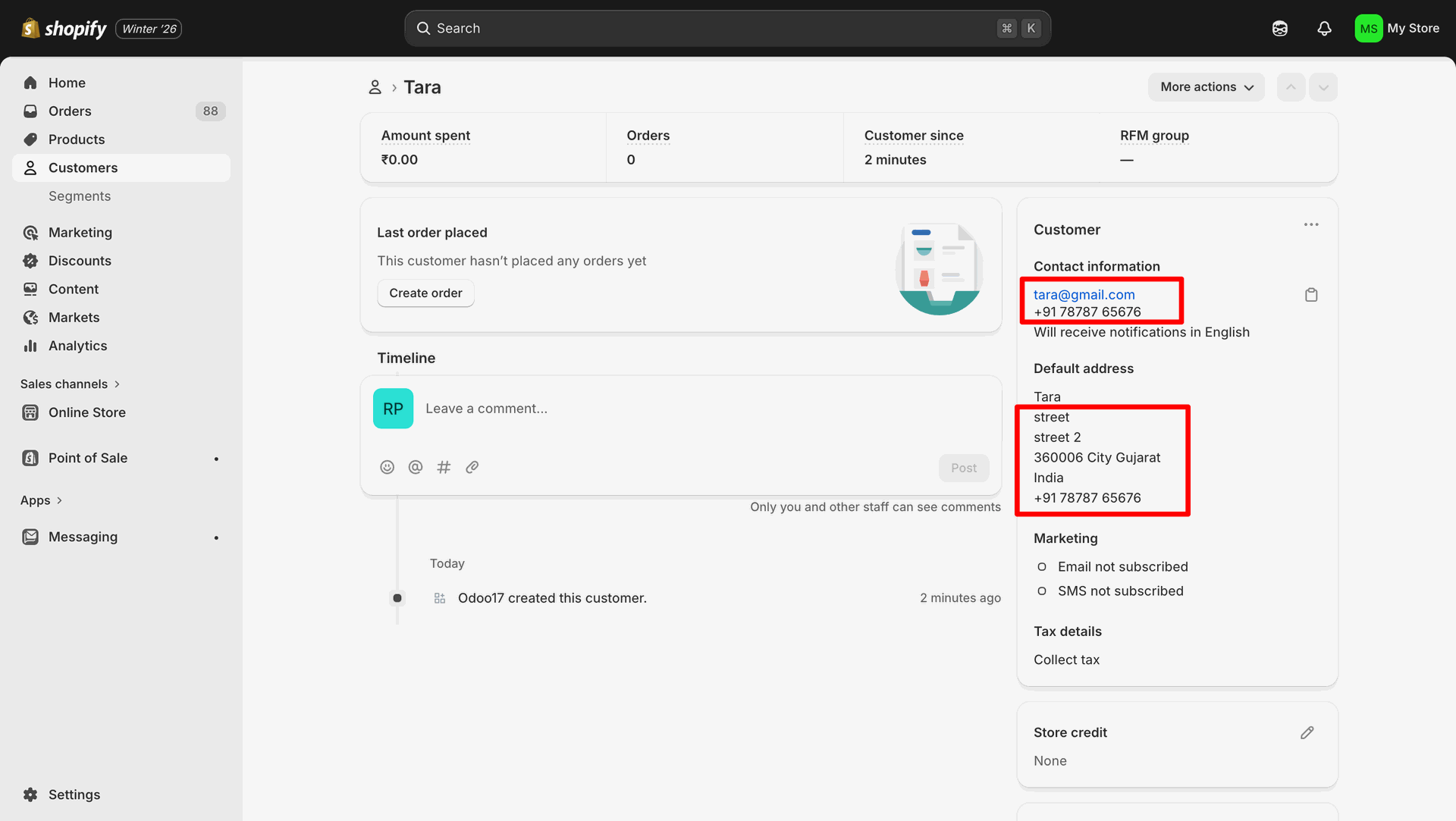Click the attachment paperclip icon
The image size is (1456, 821).
pos(472,467)
